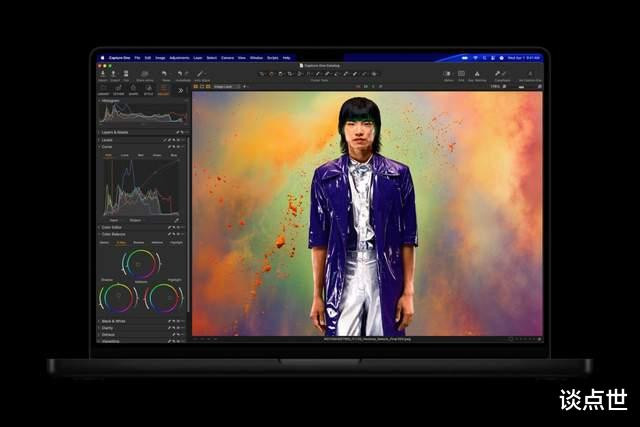Screen dimensions: 640x427
Task: Collapse the Curve panel
Action: (107, 147)
